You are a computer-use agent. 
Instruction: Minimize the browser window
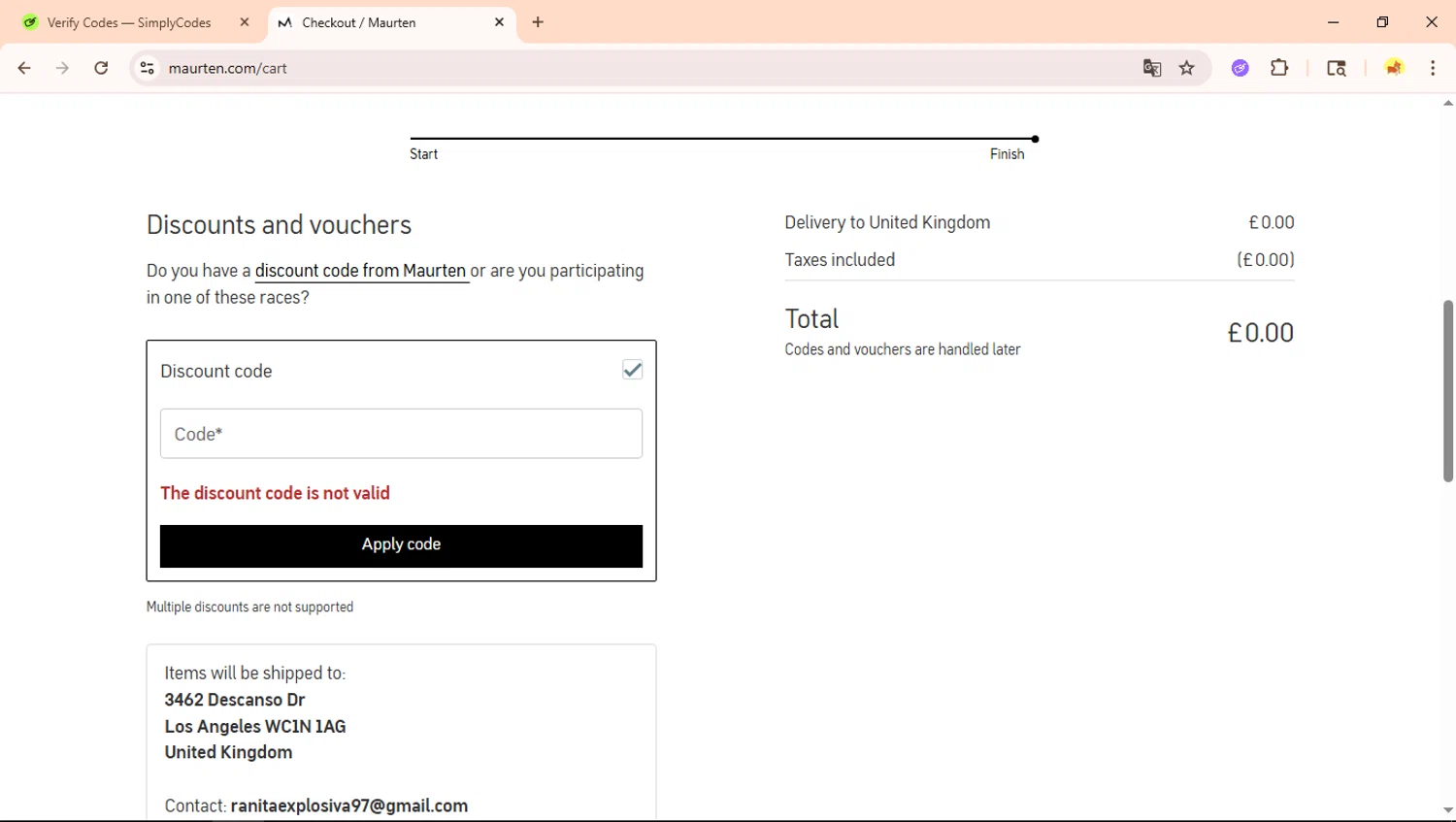pyautogui.click(x=1334, y=22)
